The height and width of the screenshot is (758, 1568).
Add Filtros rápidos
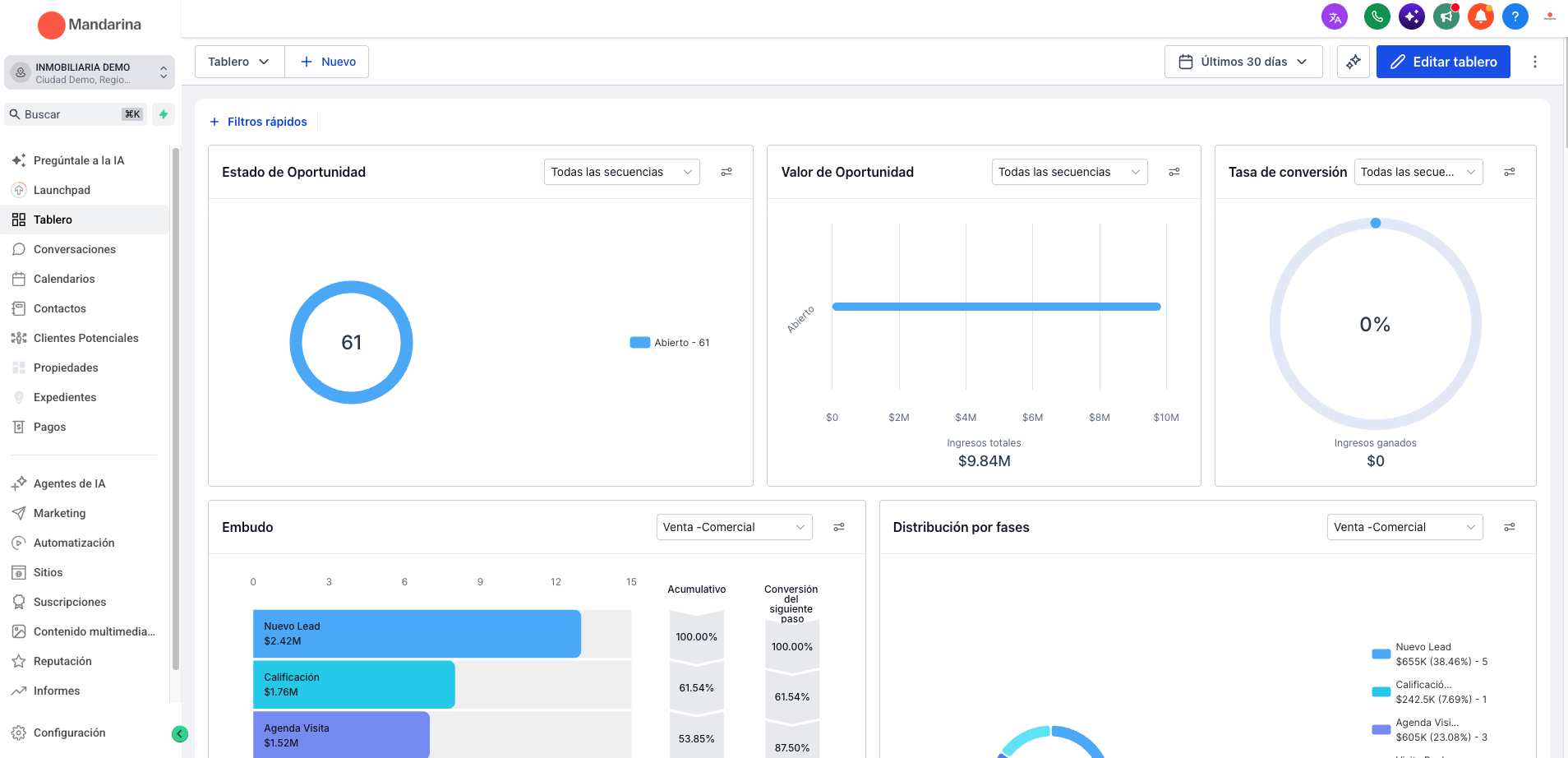[258, 122]
